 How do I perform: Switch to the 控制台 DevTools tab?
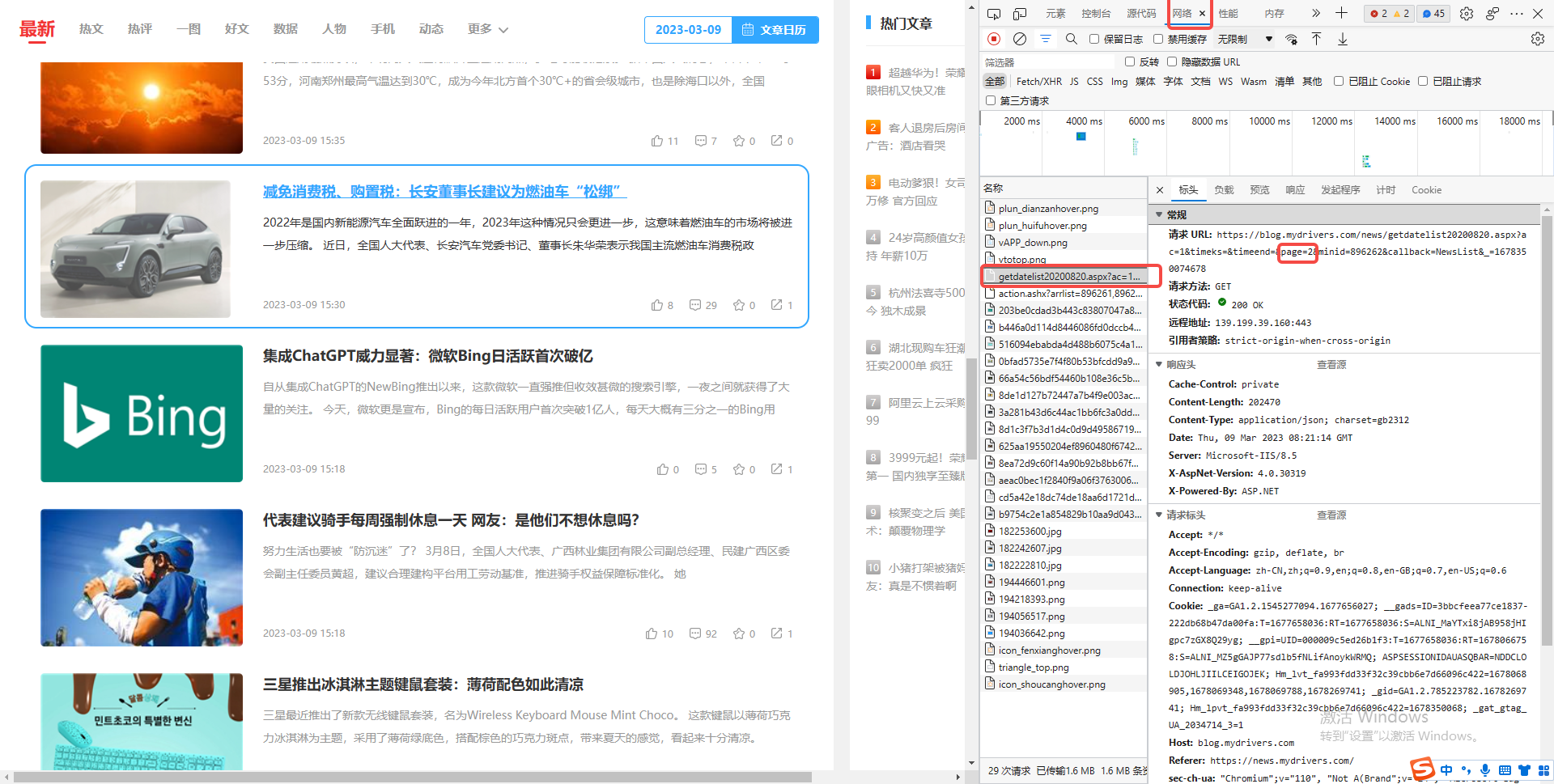point(1095,13)
